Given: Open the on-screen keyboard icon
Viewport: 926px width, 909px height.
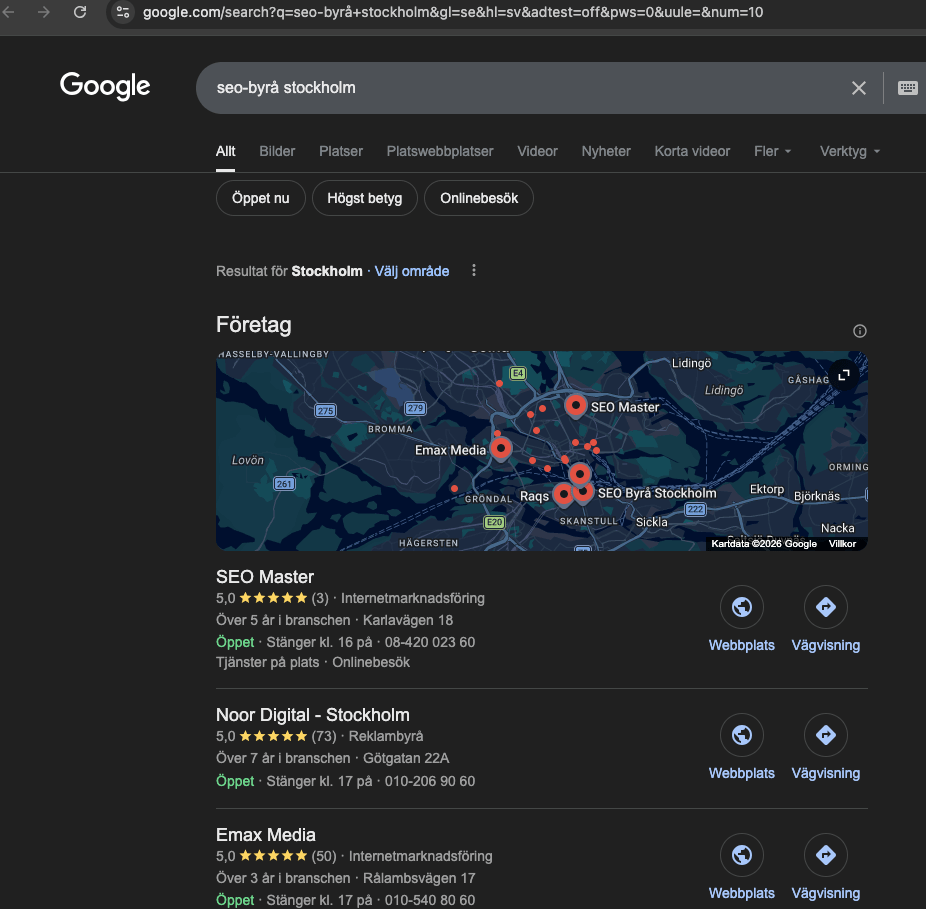Looking at the screenshot, I should point(907,88).
